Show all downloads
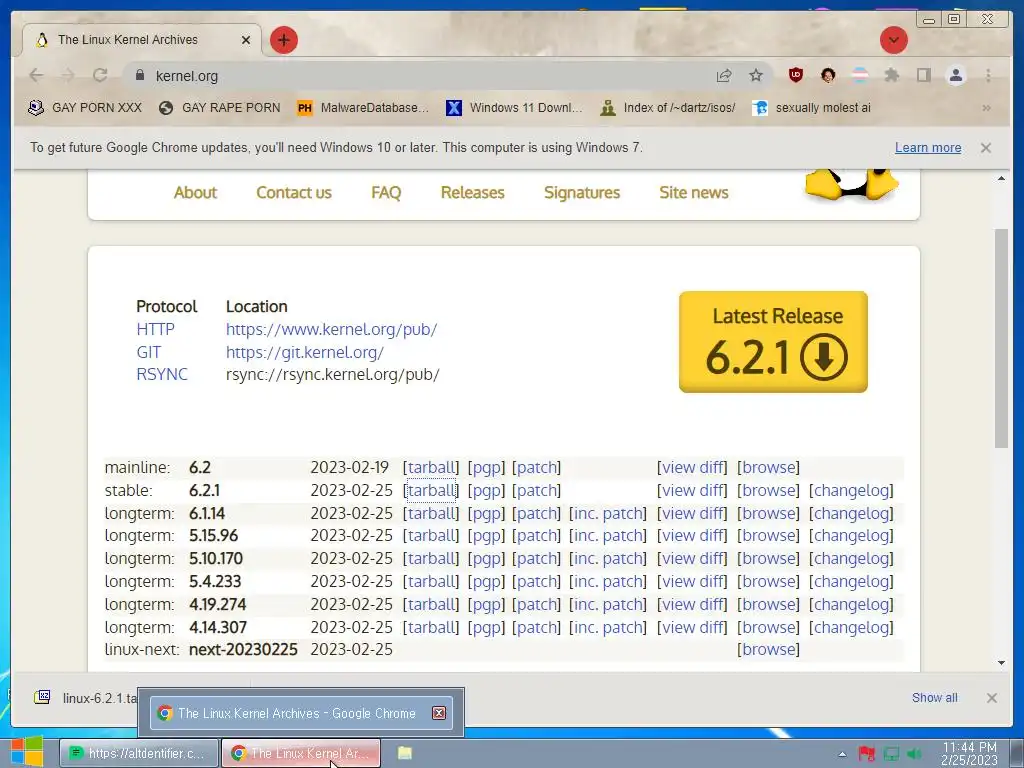Viewport: 1024px width, 768px height. (935, 697)
